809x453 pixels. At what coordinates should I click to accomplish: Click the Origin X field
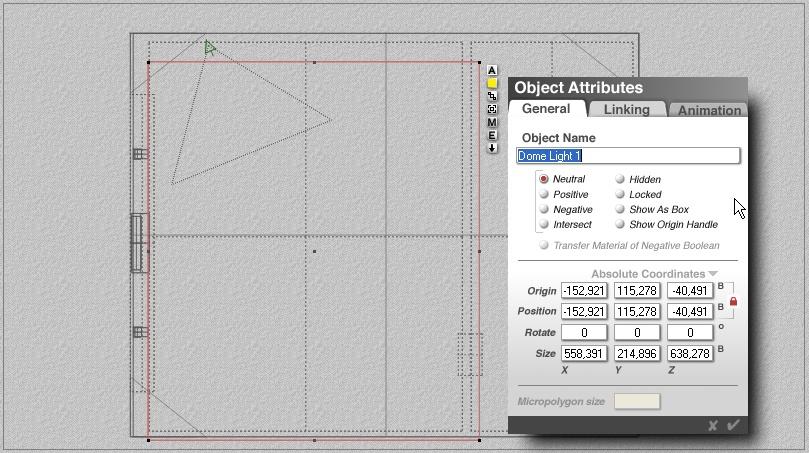tap(584, 290)
